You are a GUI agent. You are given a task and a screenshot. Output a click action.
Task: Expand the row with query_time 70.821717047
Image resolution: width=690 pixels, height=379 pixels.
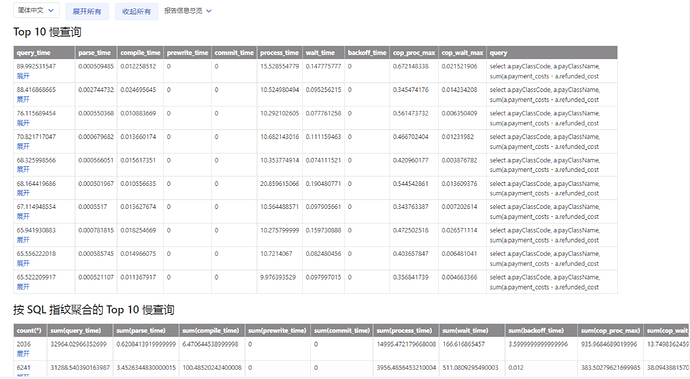(x=23, y=146)
